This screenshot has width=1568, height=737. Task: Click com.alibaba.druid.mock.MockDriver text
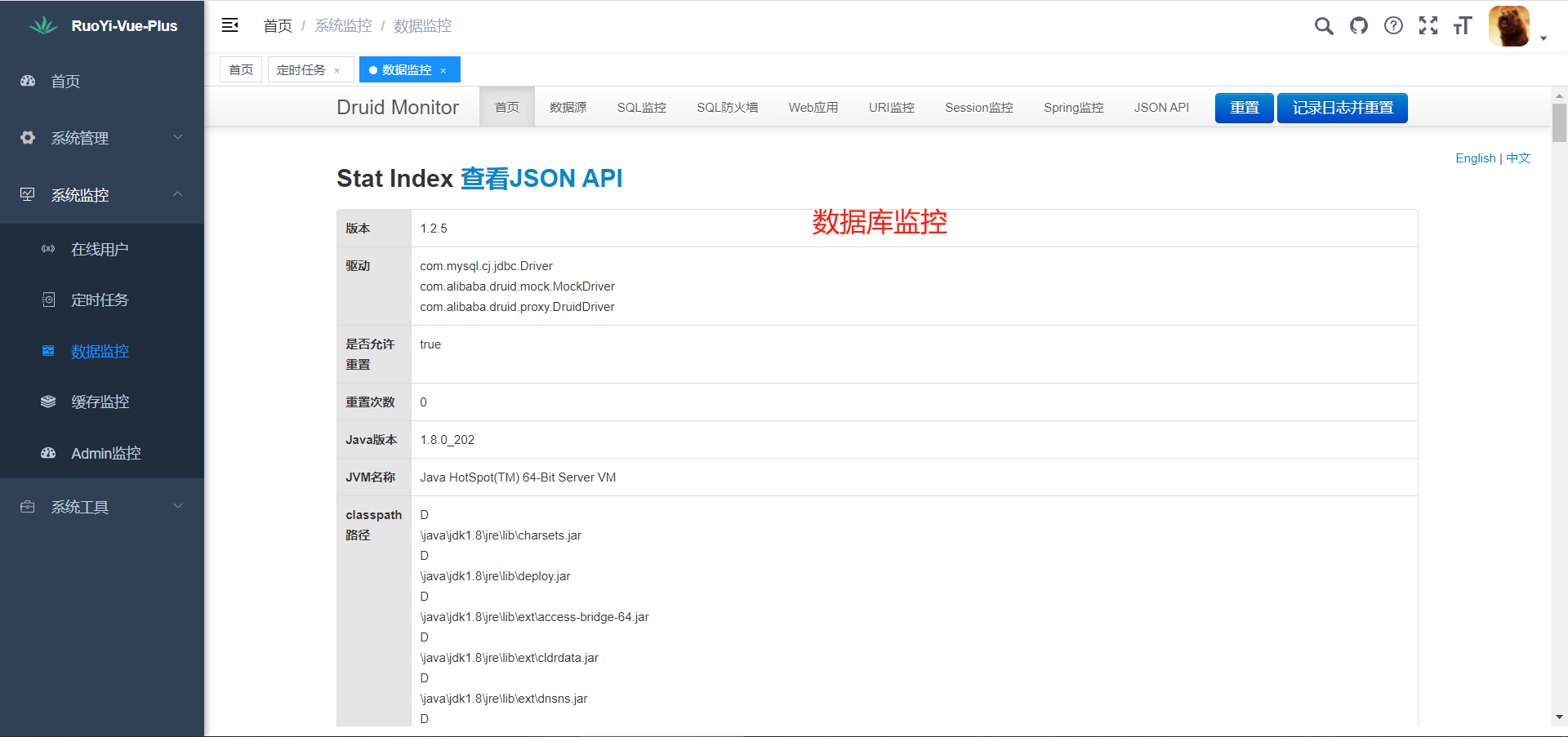click(x=517, y=286)
